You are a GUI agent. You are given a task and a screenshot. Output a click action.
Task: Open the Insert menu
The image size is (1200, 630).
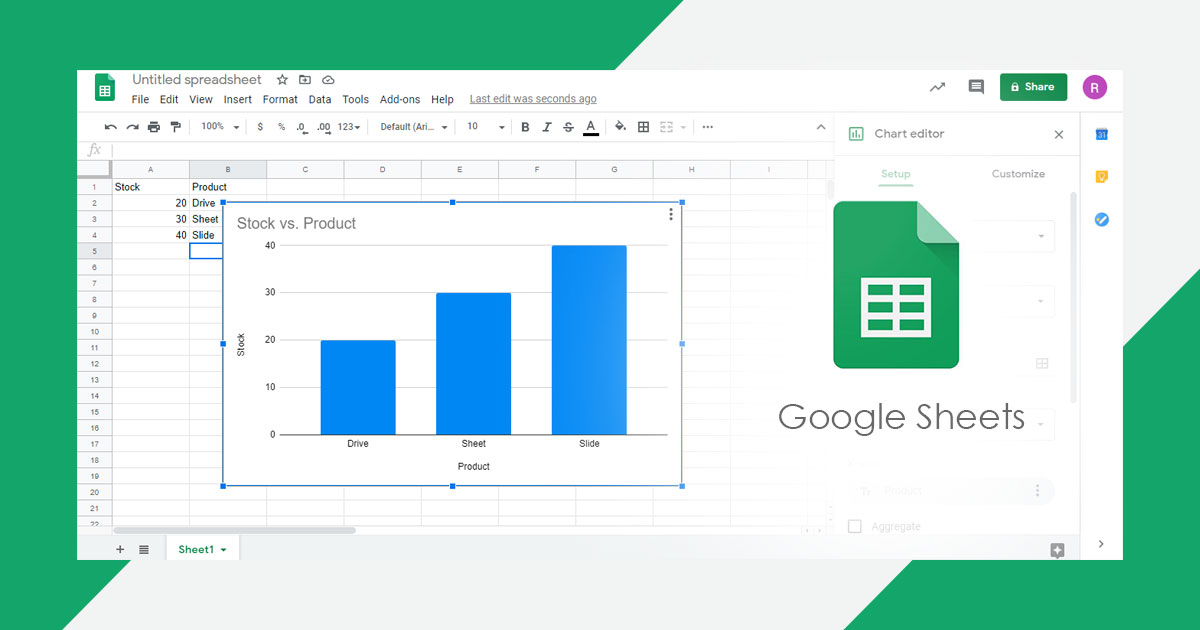pyautogui.click(x=237, y=99)
